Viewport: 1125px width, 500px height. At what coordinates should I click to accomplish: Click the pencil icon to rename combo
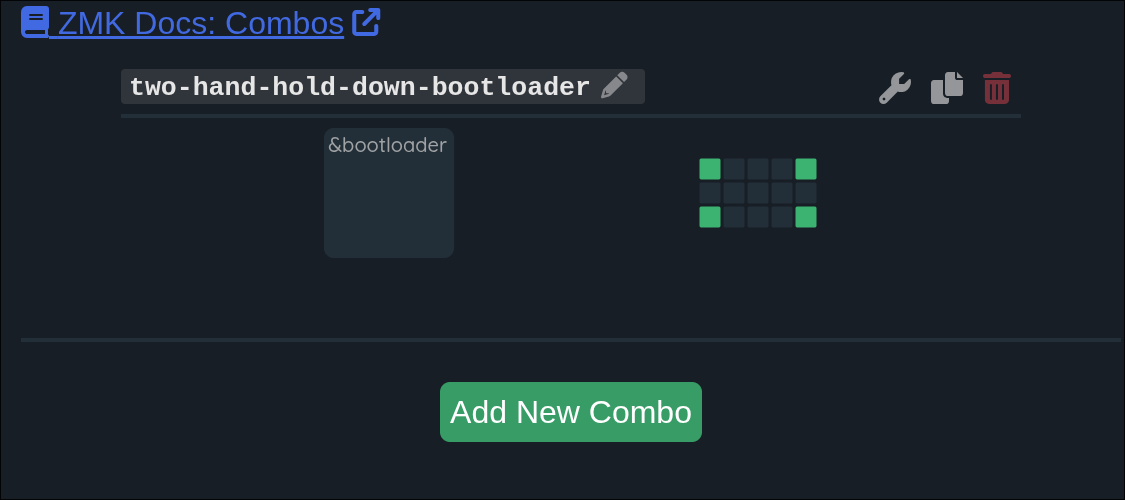pyautogui.click(x=614, y=86)
